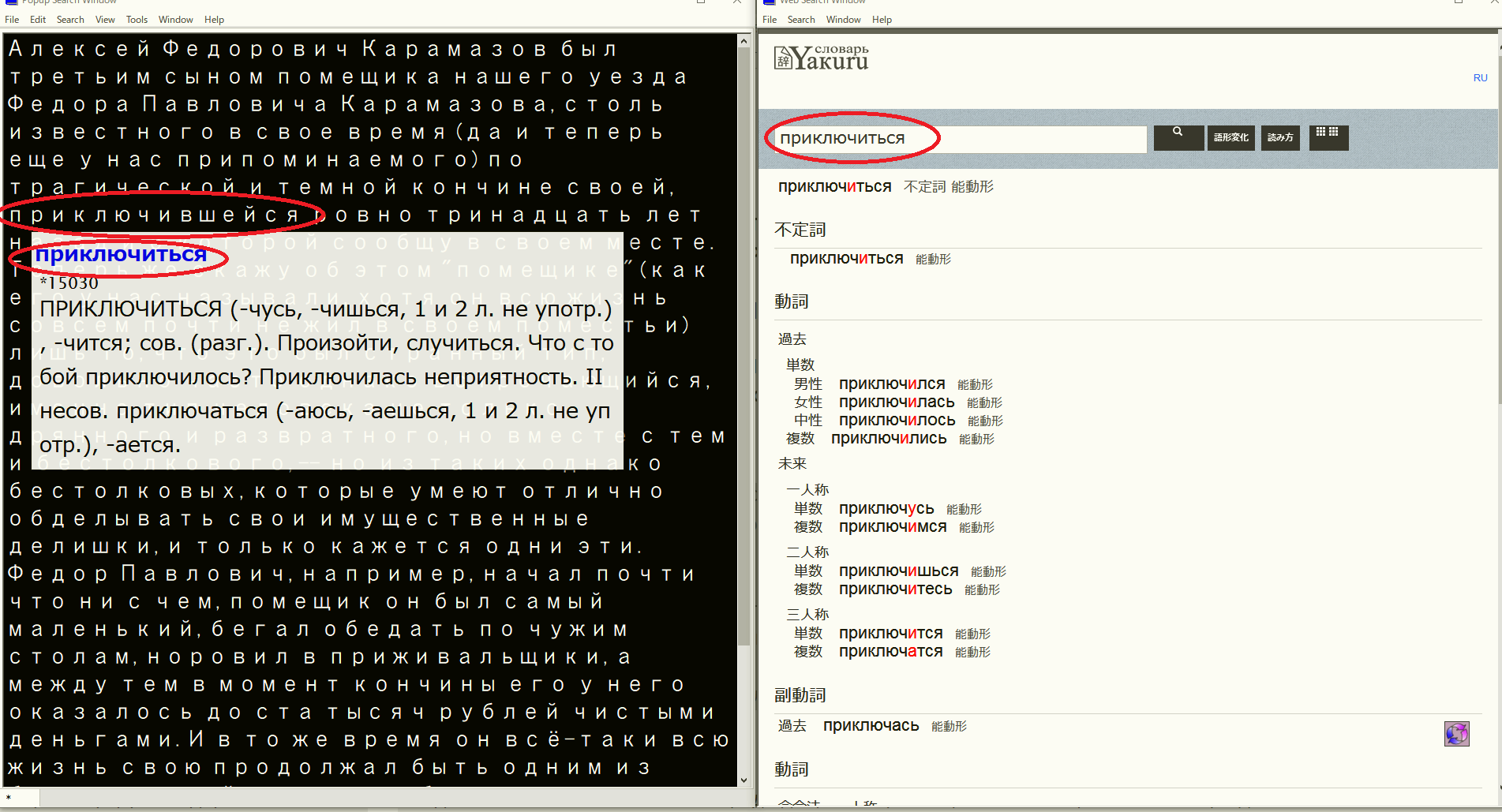The height and width of the screenshot is (812, 1502).
Task: Click the text pane vertical scrollbar thumb
Action: [744, 347]
